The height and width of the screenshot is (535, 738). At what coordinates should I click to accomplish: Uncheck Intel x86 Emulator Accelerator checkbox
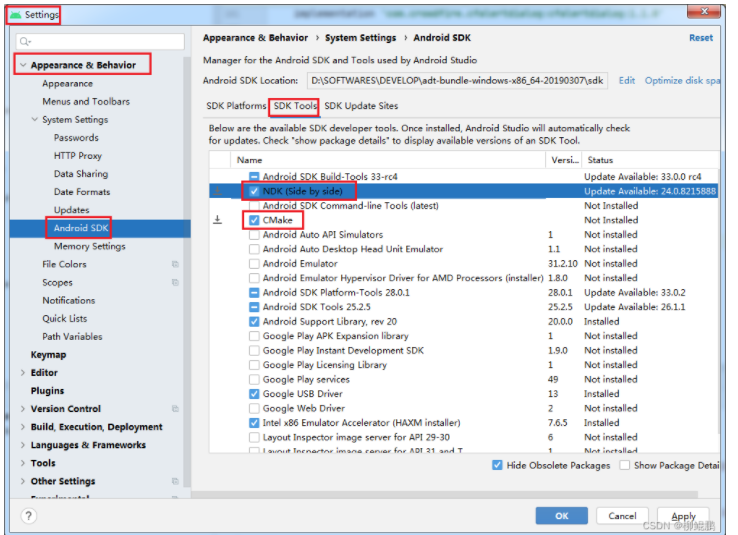click(254, 423)
